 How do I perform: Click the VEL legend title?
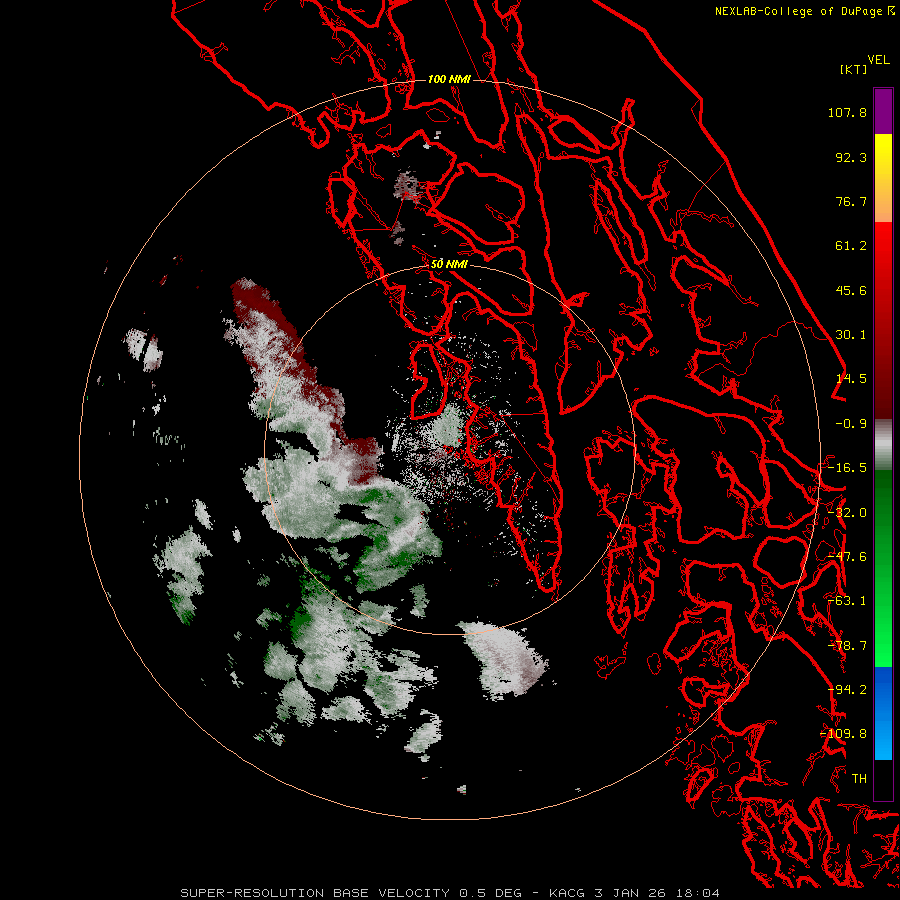point(878,60)
